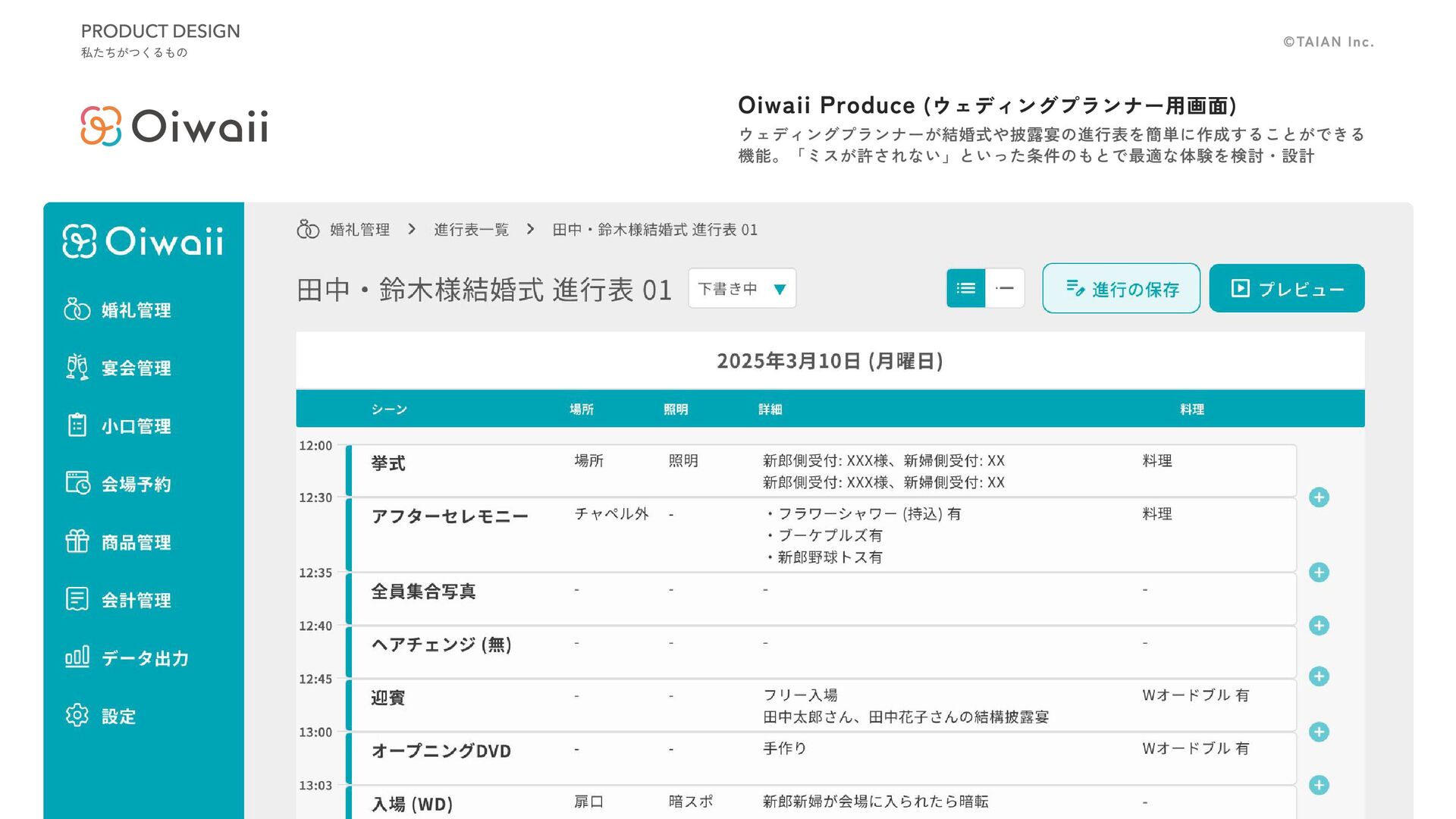Click the clipboard icon for 小口管理
This screenshot has height=819, width=1456.
77,425
